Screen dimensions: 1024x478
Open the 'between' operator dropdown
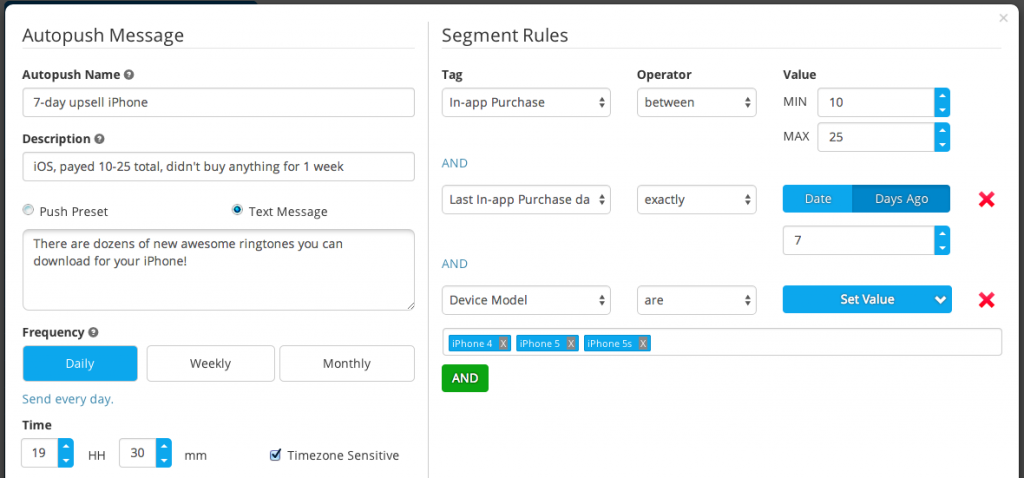[x=697, y=103]
